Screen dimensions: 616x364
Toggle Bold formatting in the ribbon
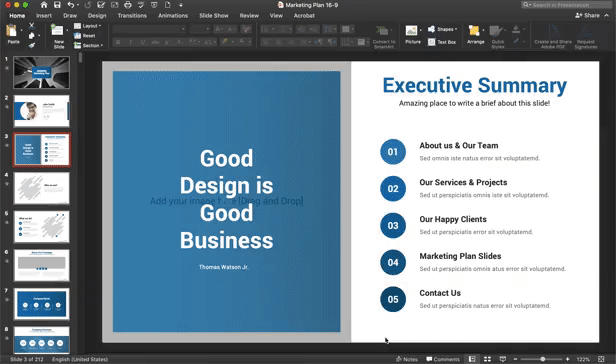[118, 42]
